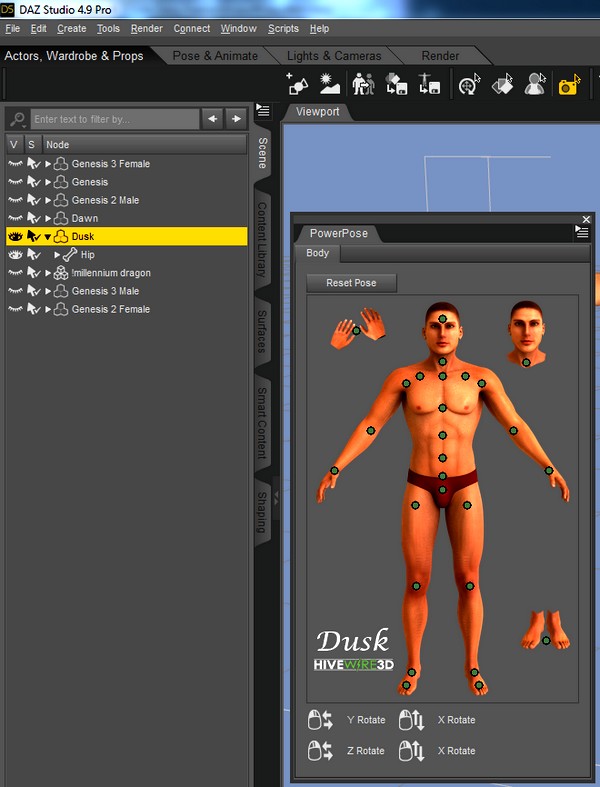This screenshot has height=787, width=600.
Task: Click the yellow camera tool icon
Action: (x=569, y=84)
